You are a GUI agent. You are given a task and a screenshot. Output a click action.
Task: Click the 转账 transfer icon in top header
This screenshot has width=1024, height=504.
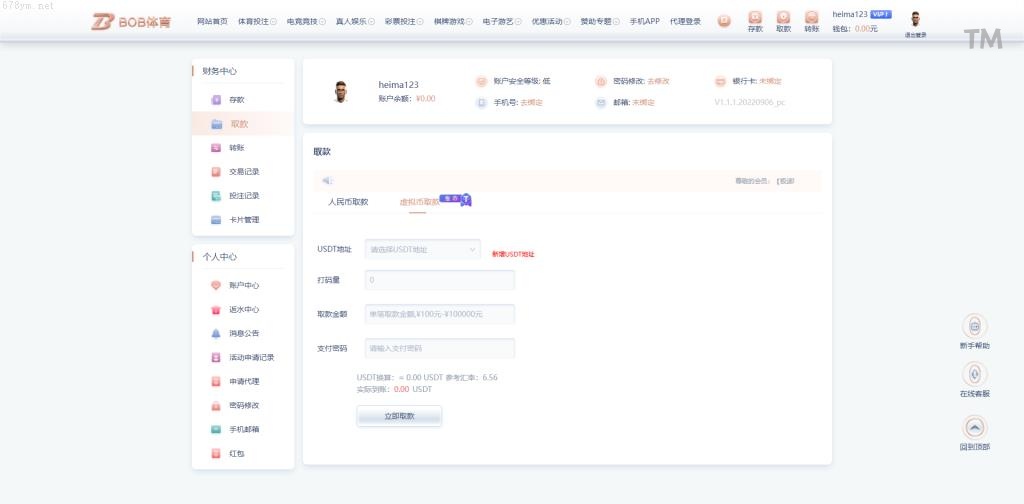click(x=811, y=18)
